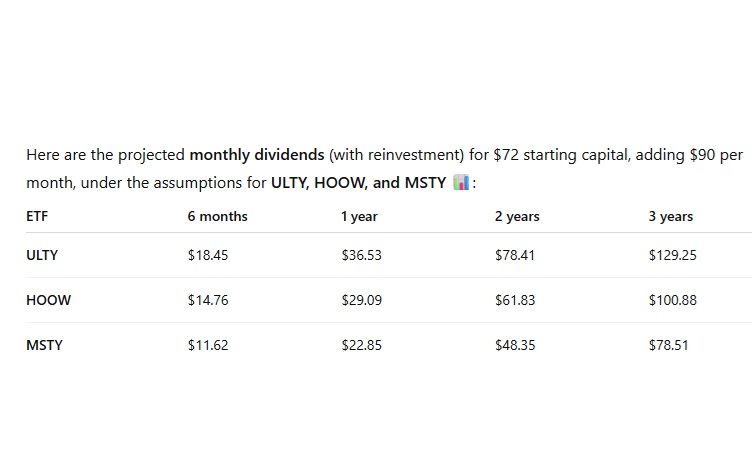The height and width of the screenshot is (467, 752).
Task: Click ULTY 3 years value $129.25
Action: (x=672, y=255)
